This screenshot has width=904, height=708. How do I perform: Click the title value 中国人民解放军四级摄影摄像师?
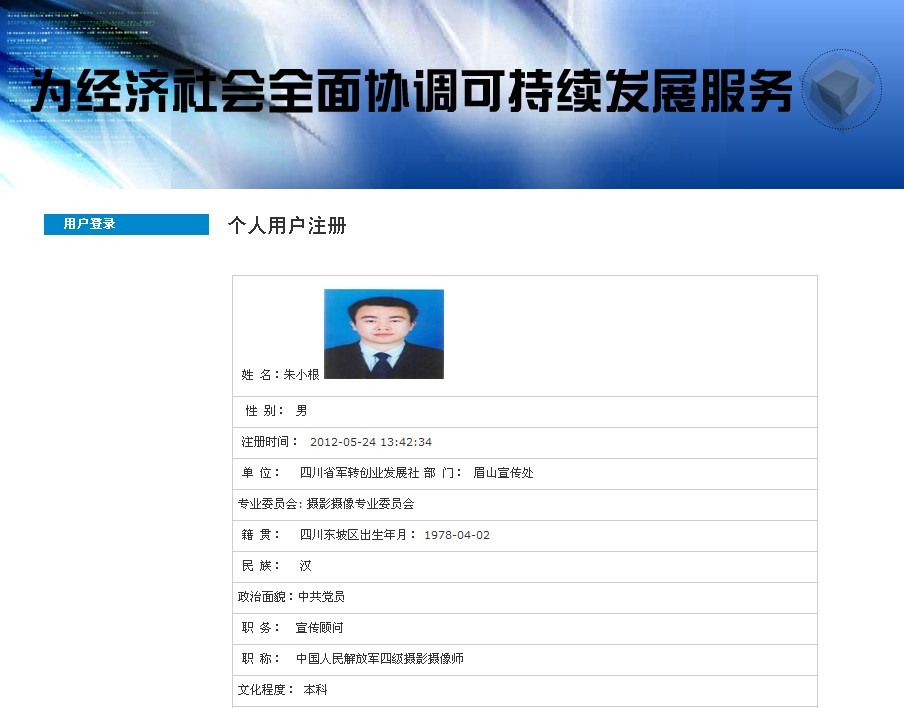coord(380,659)
